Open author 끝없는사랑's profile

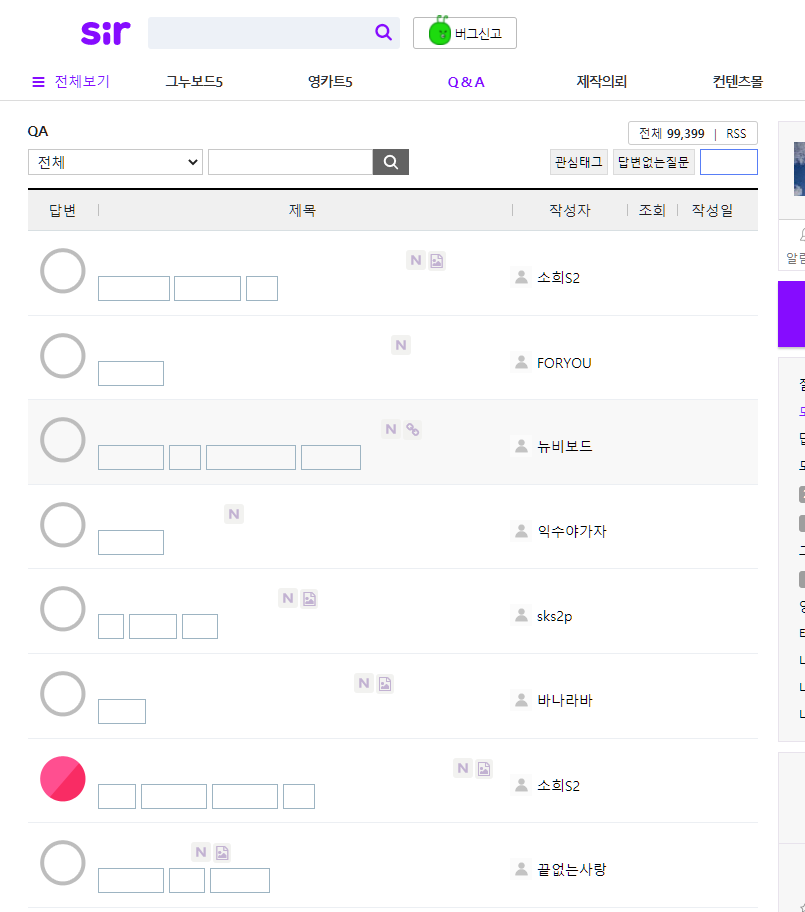pyautogui.click(x=572, y=870)
